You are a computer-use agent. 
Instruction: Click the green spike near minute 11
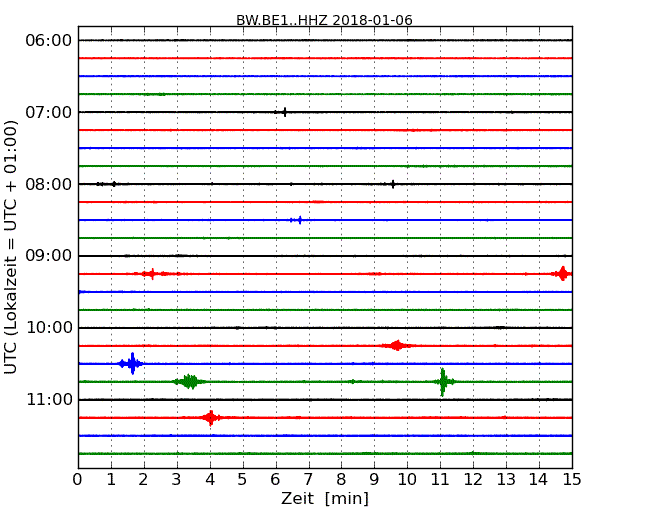coord(444,382)
